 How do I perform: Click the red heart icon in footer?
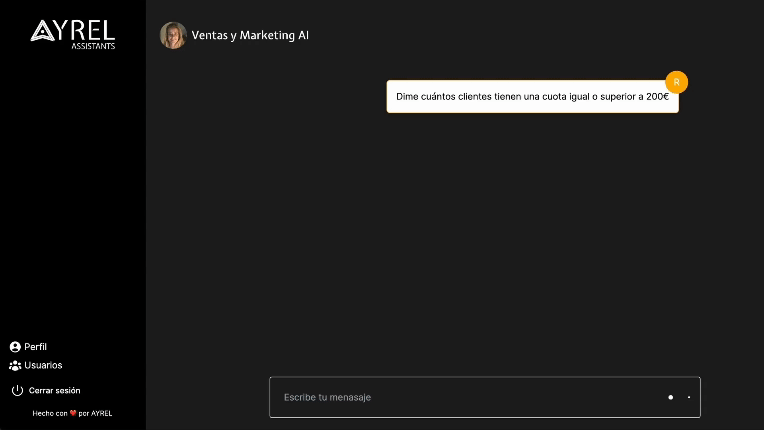tap(73, 413)
